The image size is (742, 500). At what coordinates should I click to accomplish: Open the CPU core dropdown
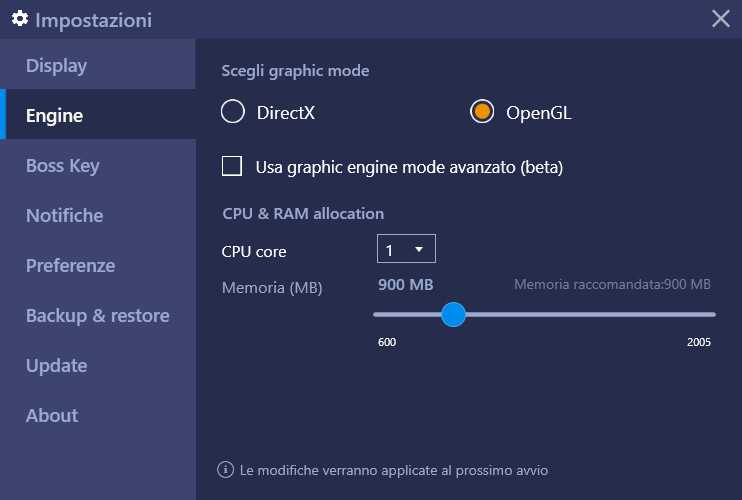click(406, 249)
